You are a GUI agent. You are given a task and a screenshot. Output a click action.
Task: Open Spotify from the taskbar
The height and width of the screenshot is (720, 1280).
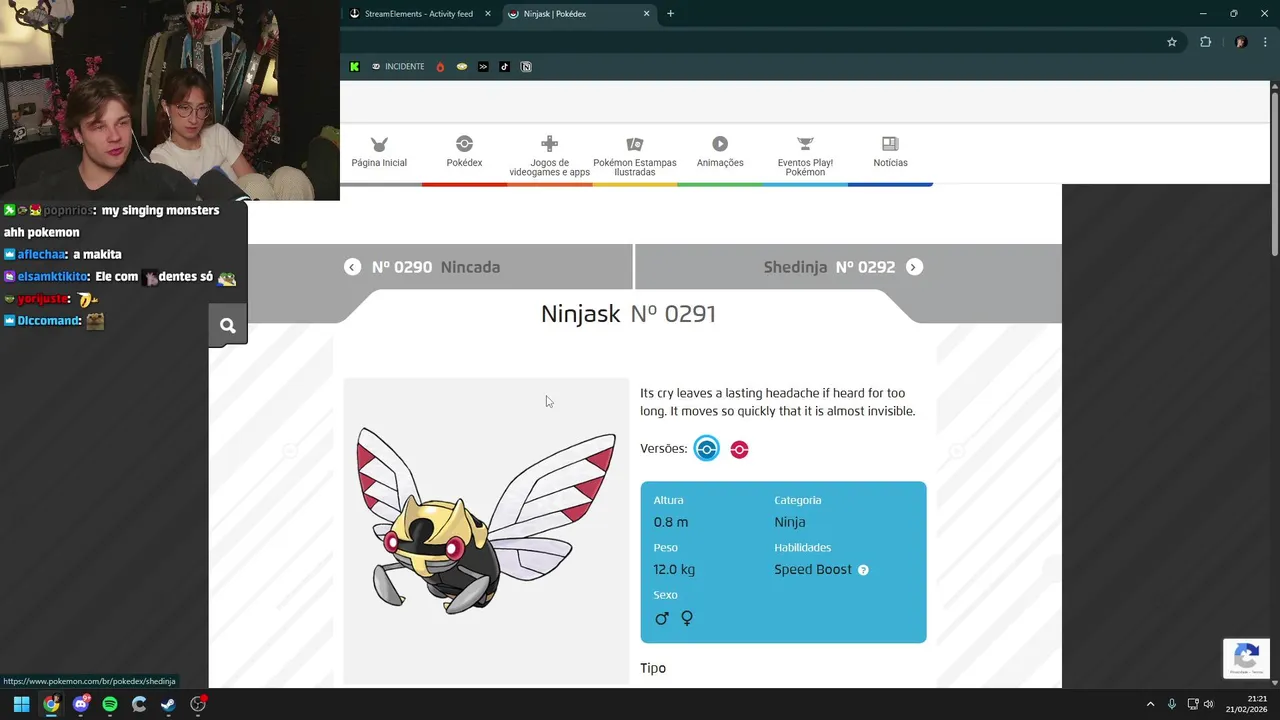coord(110,704)
